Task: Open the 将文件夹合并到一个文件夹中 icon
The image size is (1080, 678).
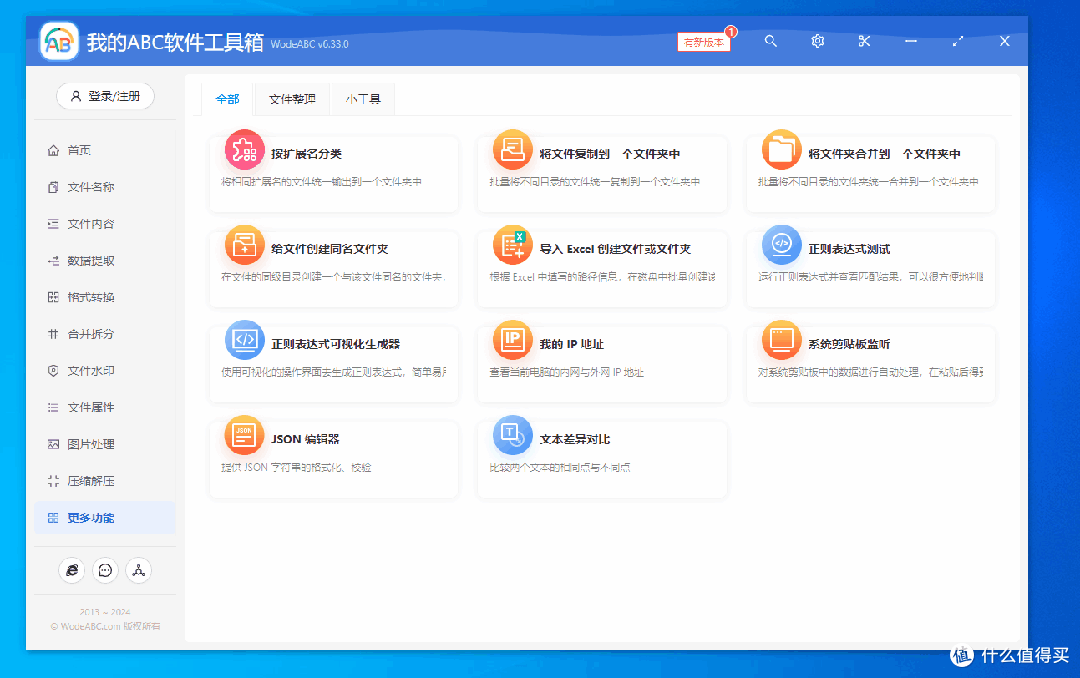Action: click(782, 150)
